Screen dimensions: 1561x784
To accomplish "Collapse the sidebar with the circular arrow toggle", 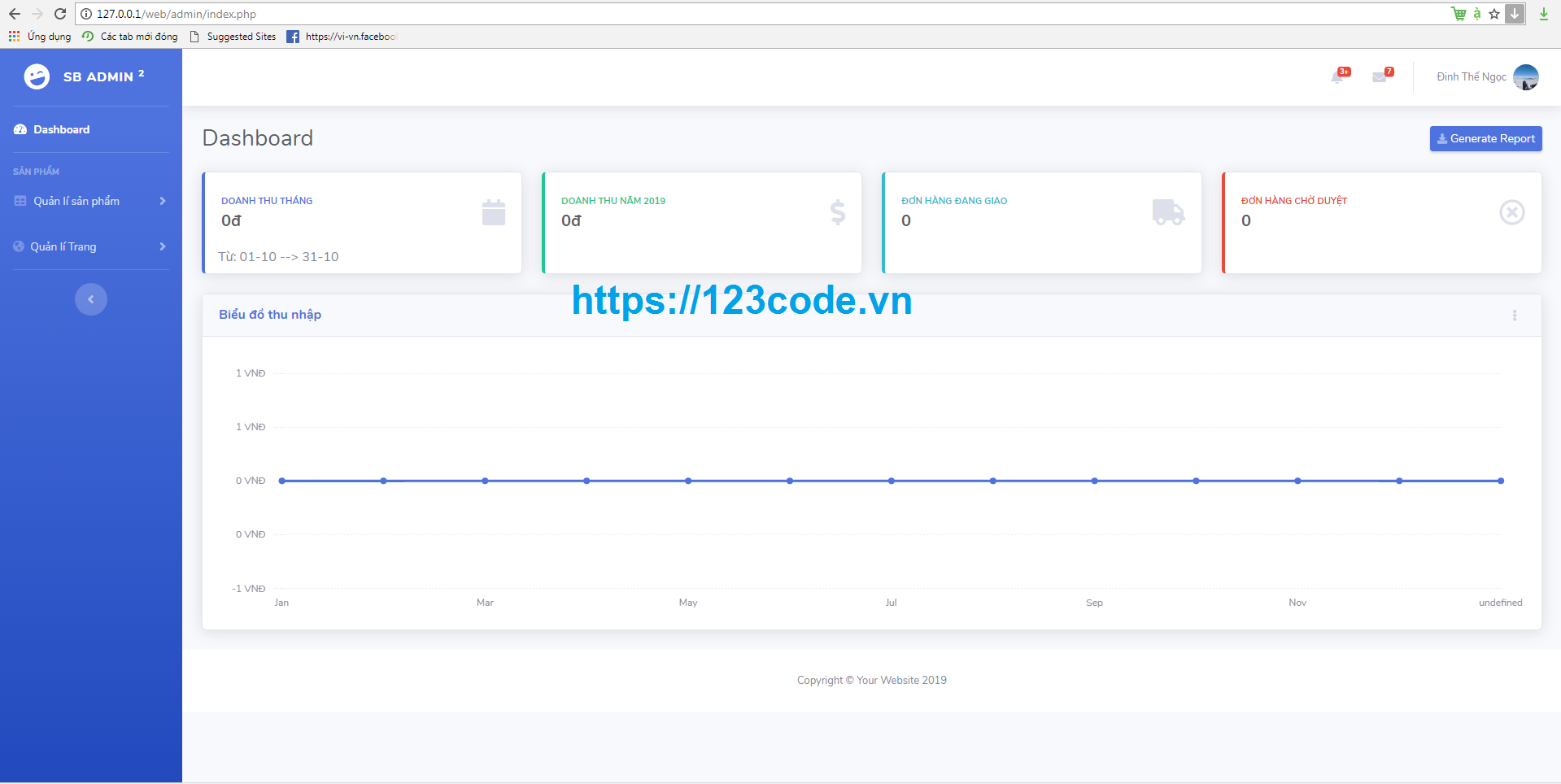I will click(90, 298).
